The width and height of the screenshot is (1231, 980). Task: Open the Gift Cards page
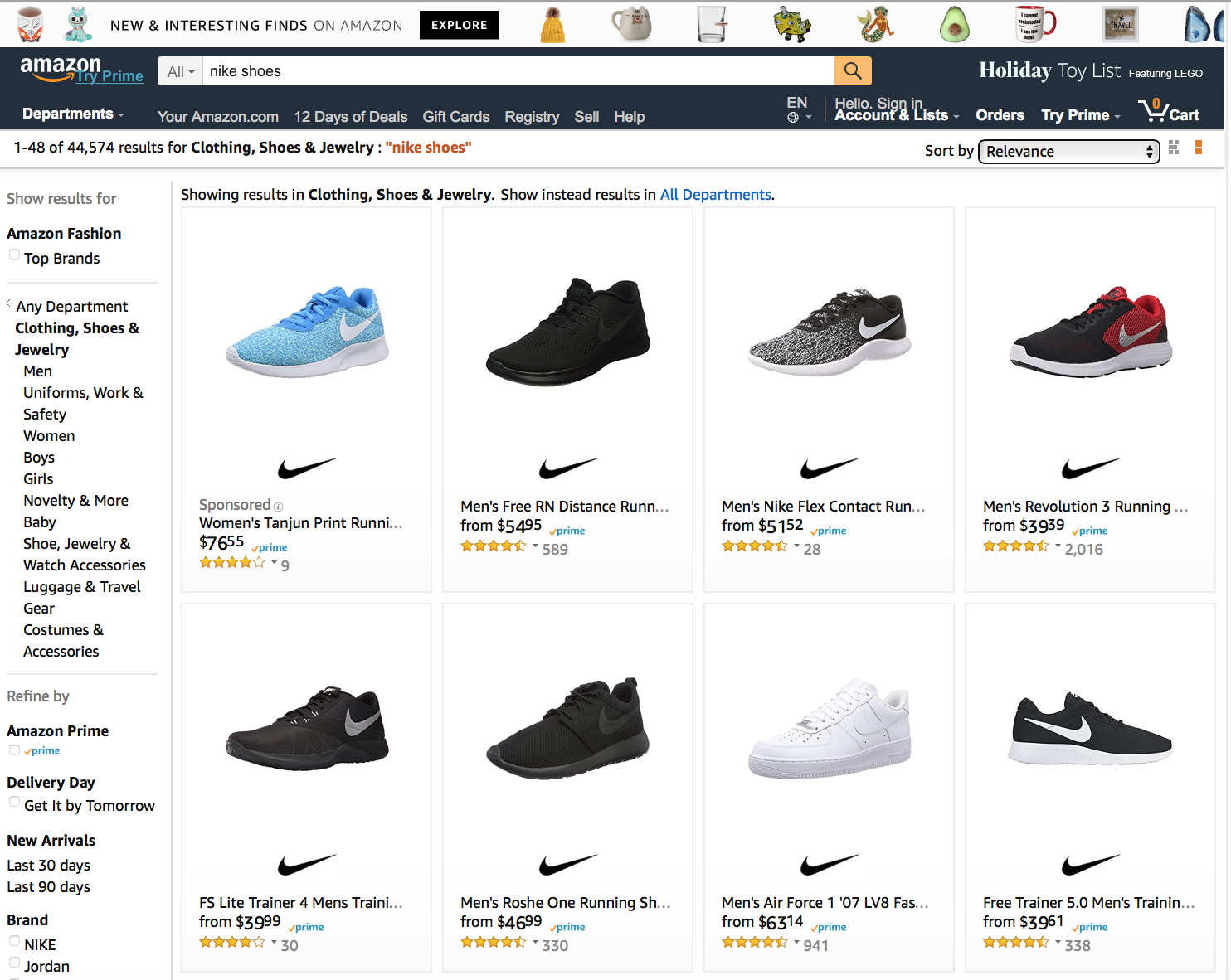coord(455,117)
